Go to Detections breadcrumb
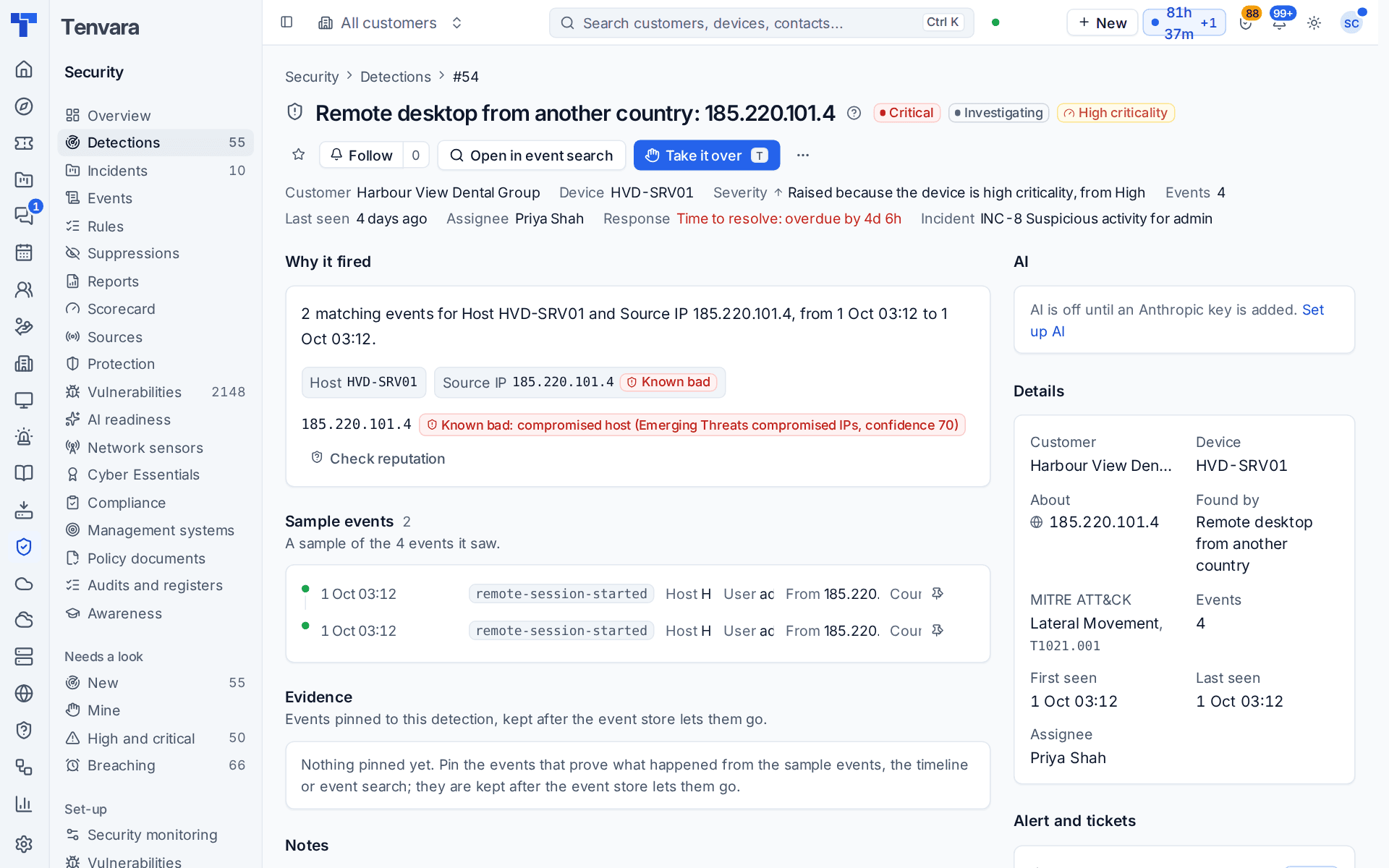The width and height of the screenshot is (1389, 868). coord(395,77)
